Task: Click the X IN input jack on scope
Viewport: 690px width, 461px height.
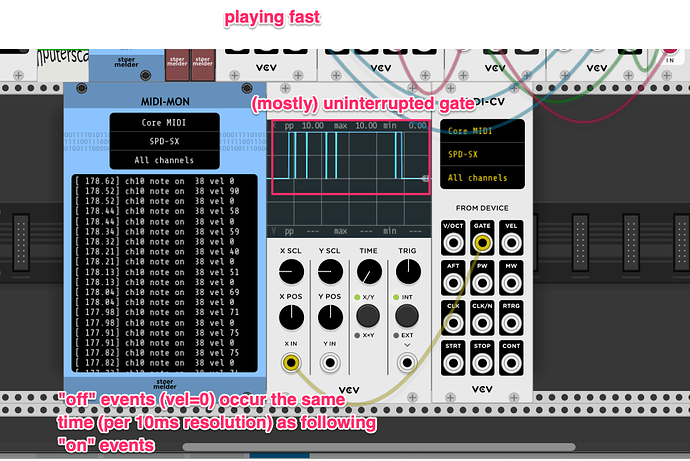Action: pos(291,362)
